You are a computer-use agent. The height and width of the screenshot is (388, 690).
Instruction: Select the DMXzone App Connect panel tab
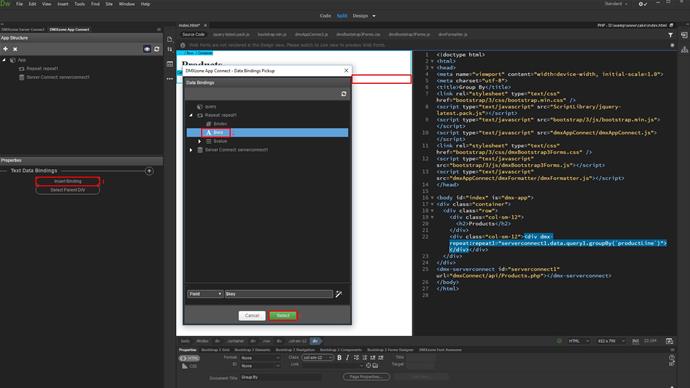[x=69, y=29]
